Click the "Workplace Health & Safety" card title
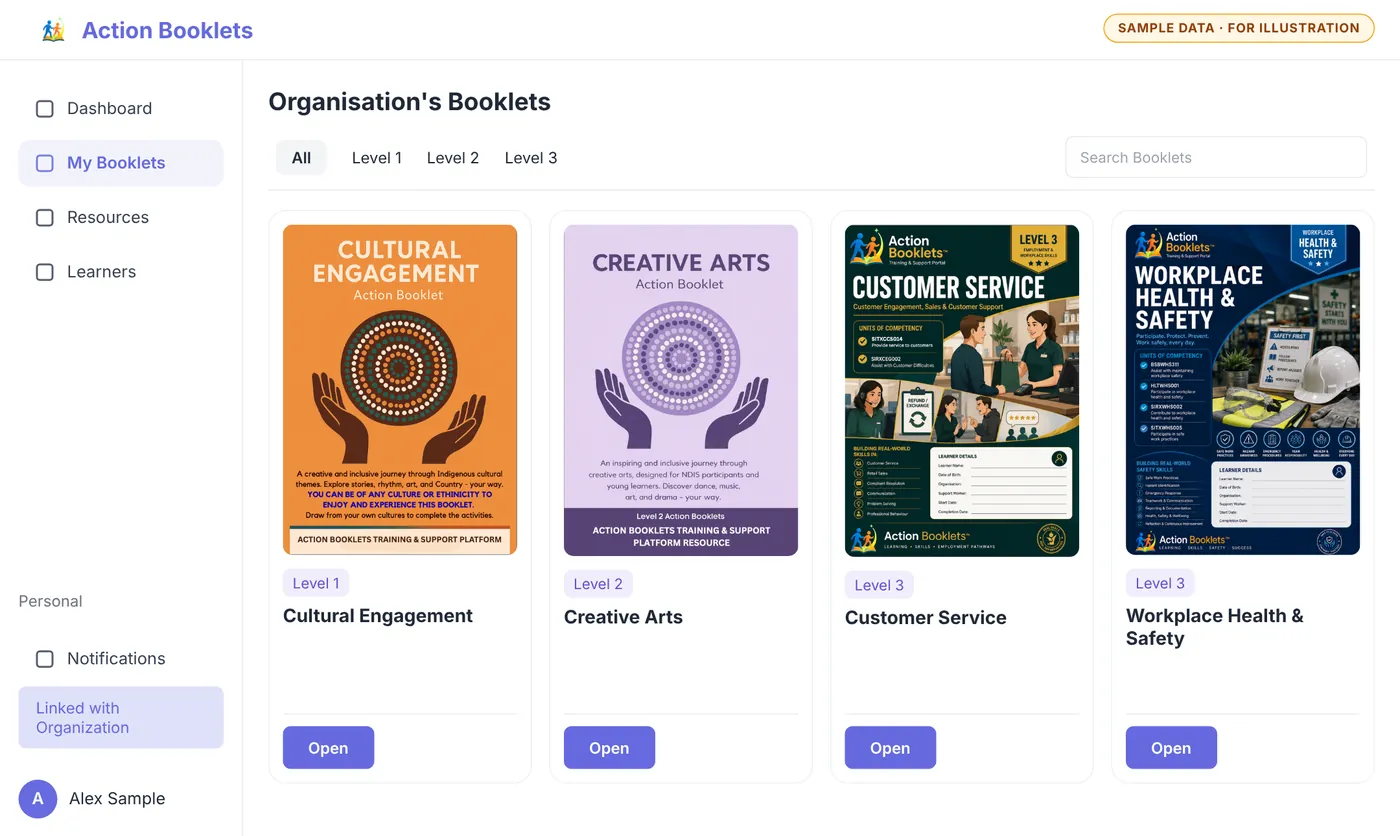Screen dimensions: 1400x836 (1215, 627)
